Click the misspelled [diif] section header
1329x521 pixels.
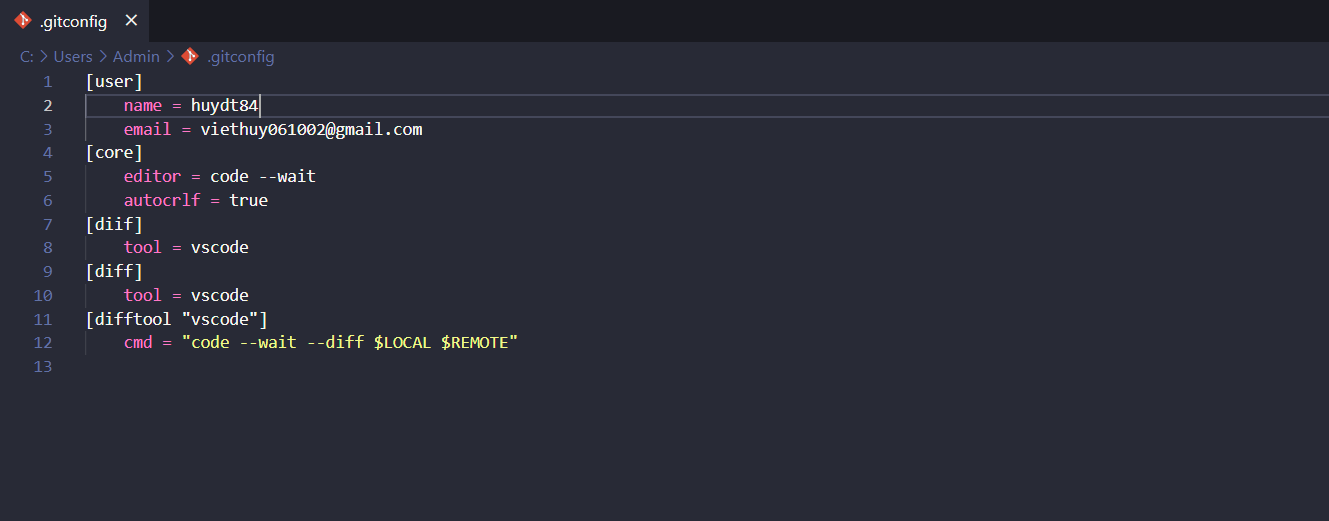(114, 224)
